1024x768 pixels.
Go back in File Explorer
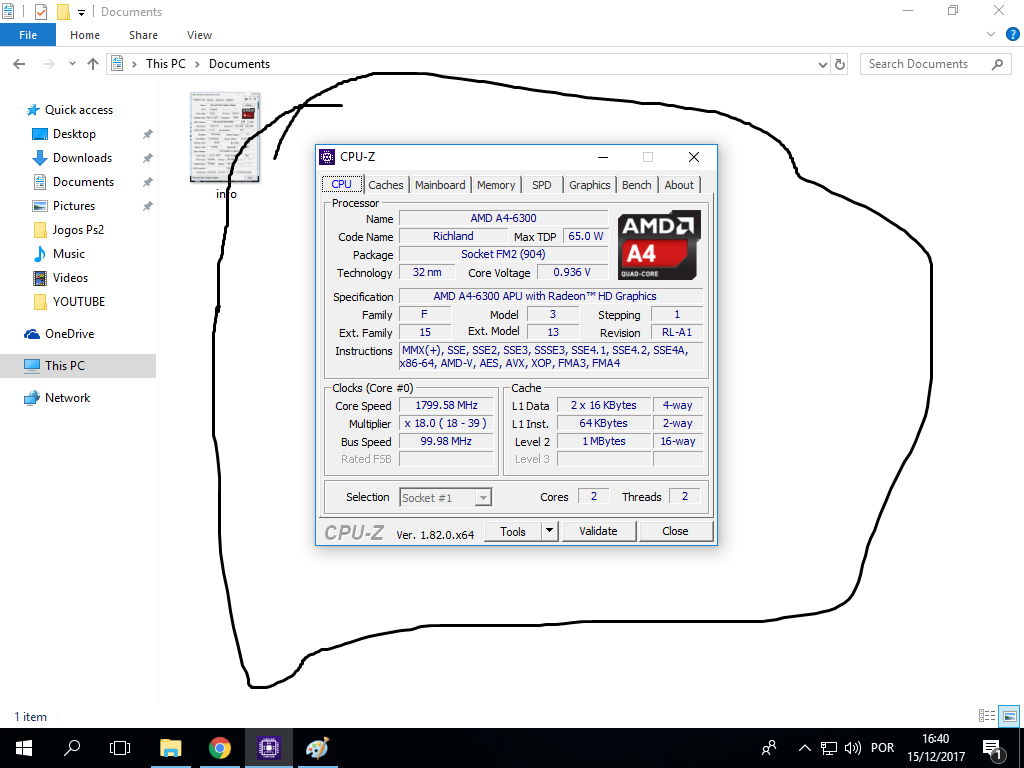pos(20,64)
